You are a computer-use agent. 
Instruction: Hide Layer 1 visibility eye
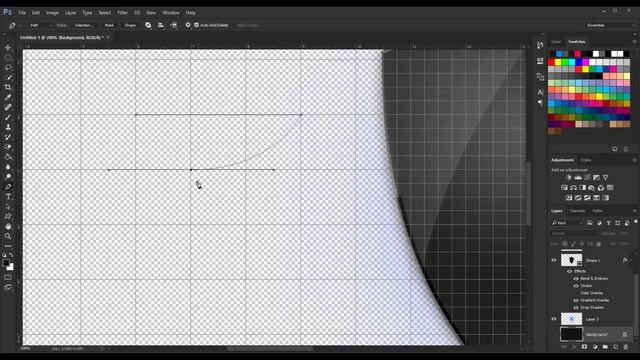pos(554,319)
